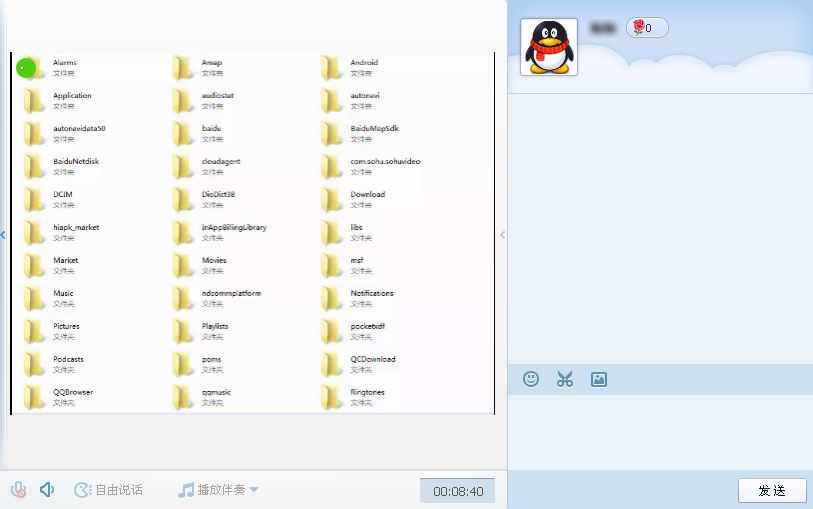
Task: Select the Movies folder icon
Action: point(183,265)
